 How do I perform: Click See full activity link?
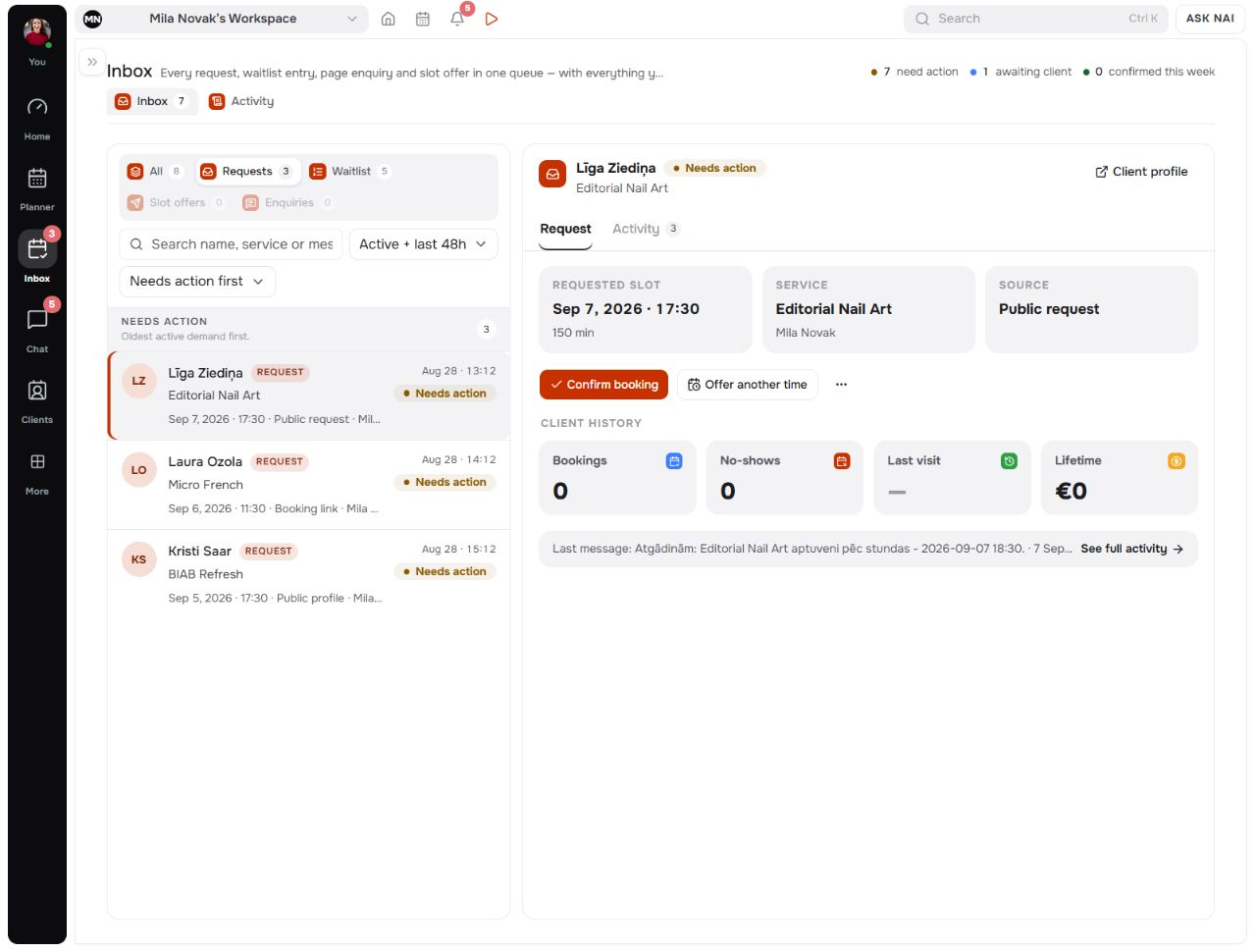(x=1132, y=550)
